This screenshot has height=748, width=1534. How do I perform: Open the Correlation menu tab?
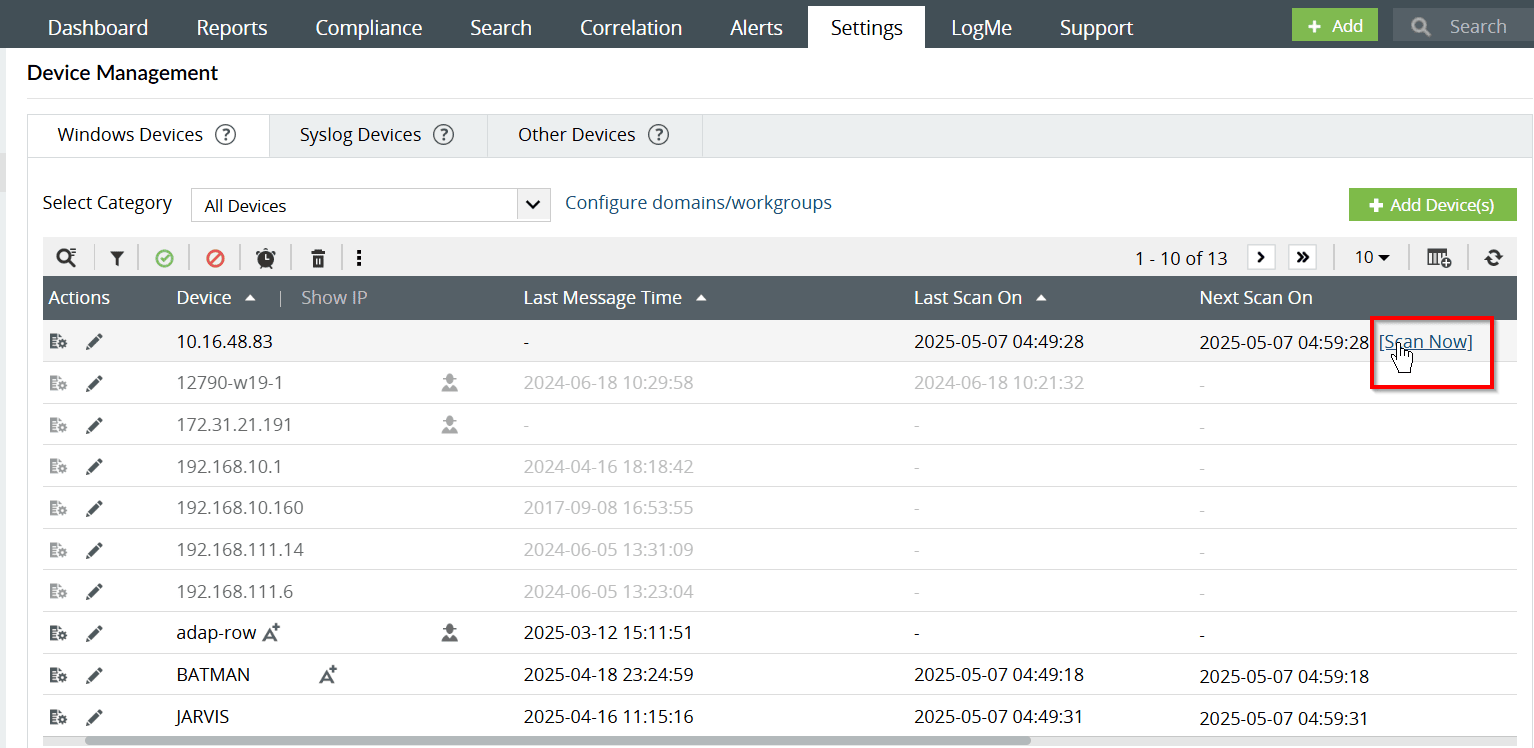point(631,28)
